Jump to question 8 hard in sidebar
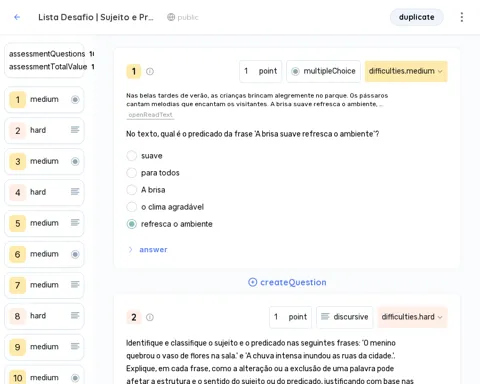The image size is (480, 384). [x=44, y=316]
